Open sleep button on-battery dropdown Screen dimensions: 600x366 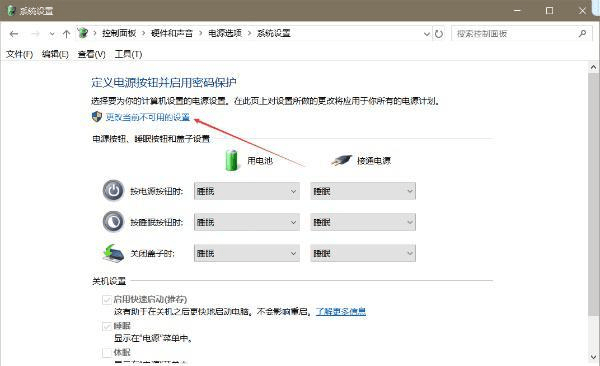[x=247, y=222]
